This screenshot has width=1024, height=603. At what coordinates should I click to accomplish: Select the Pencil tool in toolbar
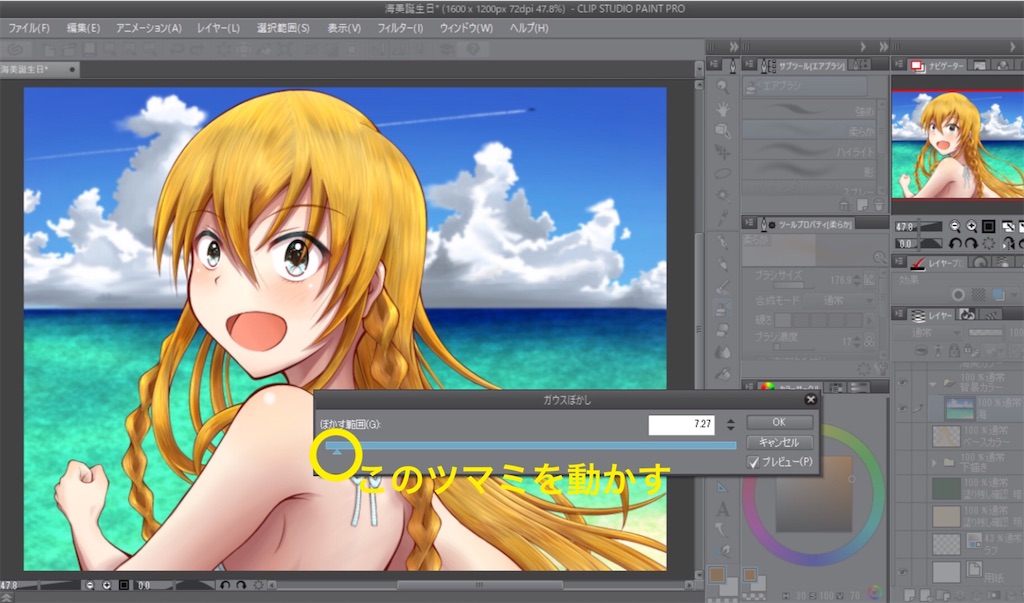click(722, 264)
